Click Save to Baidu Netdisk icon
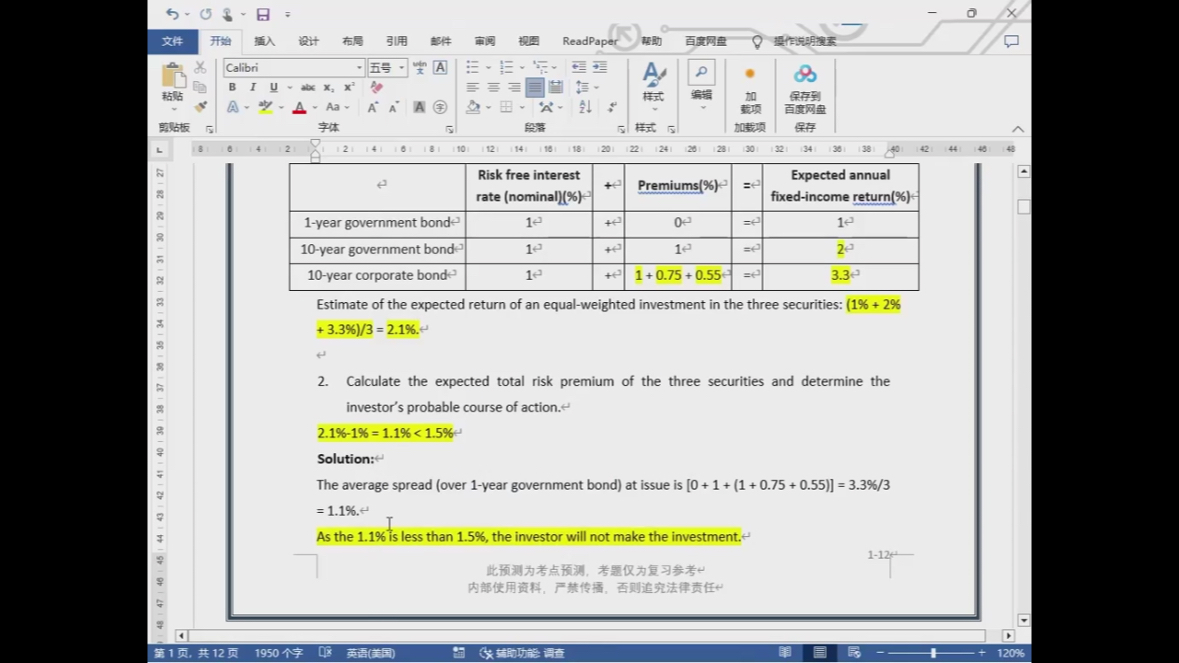Image resolution: width=1179 pixels, height=663 pixels. [805, 89]
